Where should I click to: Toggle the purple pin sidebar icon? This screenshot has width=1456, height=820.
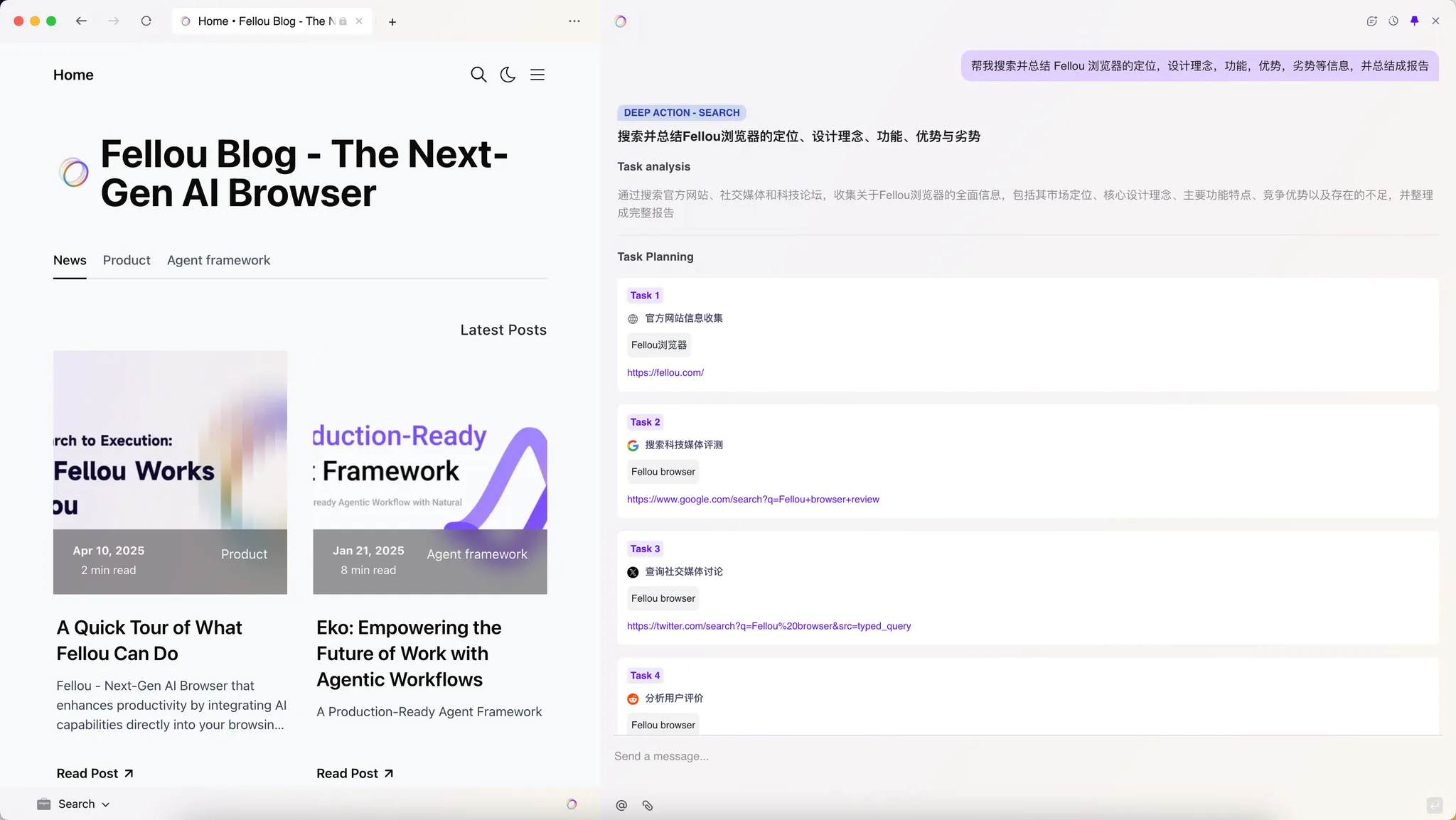[1414, 21]
